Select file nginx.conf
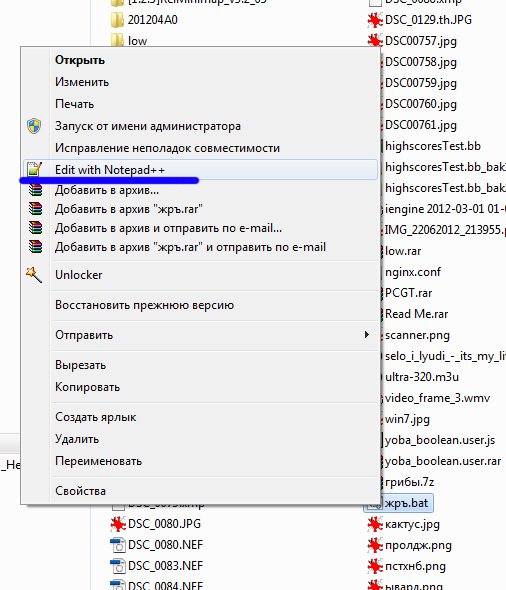The height and width of the screenshot is (590, 506). [413, 272]
